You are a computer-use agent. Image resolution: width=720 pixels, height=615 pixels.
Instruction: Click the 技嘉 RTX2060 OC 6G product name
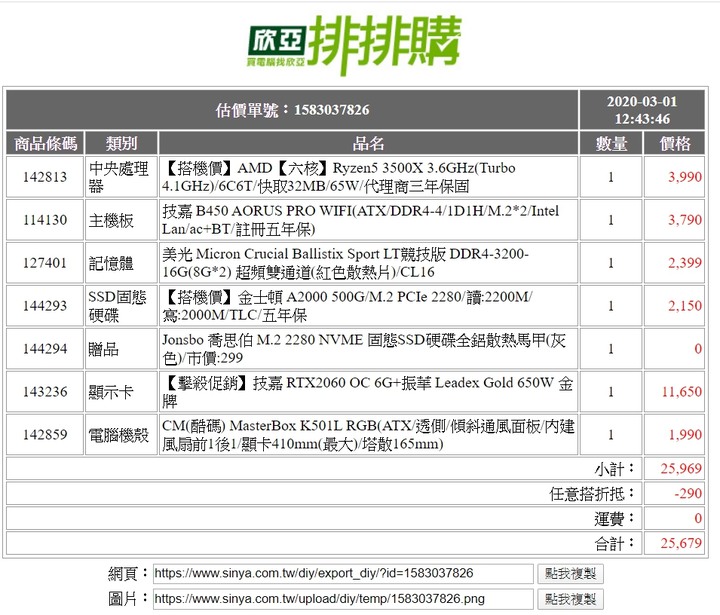(x=368, y=392)
